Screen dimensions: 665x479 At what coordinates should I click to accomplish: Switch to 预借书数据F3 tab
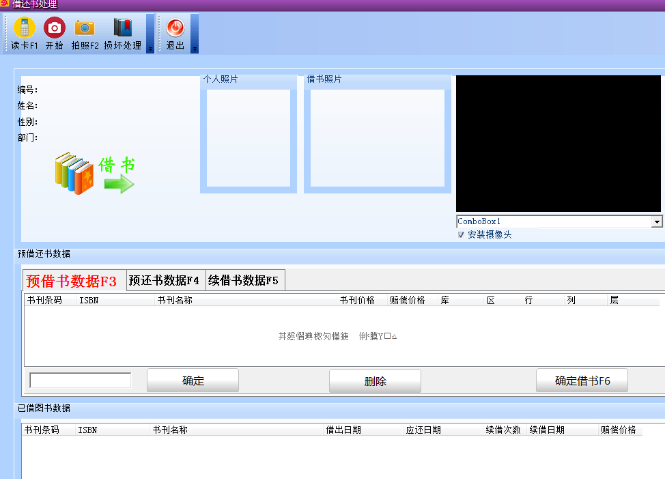tap(71, 281)
